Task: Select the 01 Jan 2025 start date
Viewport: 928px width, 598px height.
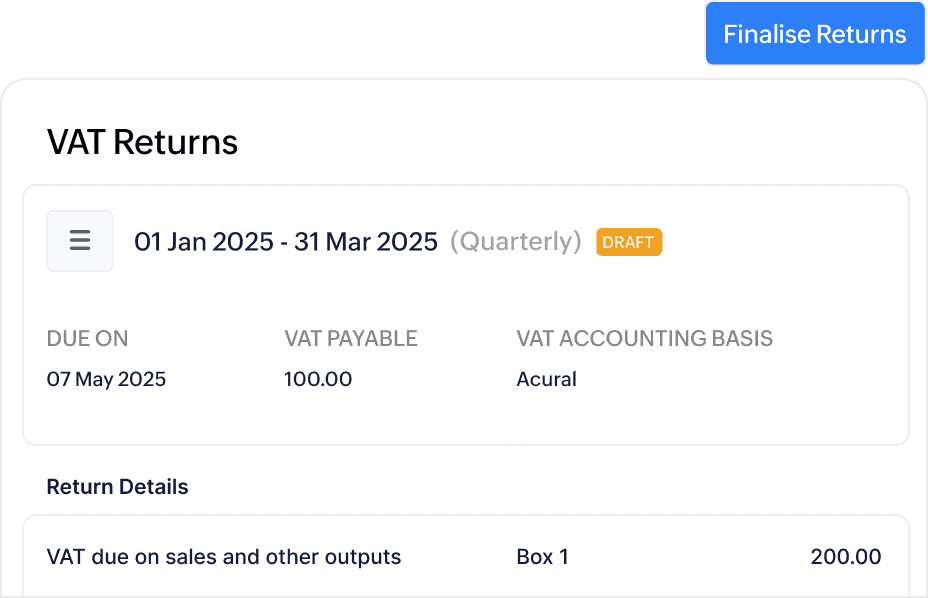Action: pos(203,241)
